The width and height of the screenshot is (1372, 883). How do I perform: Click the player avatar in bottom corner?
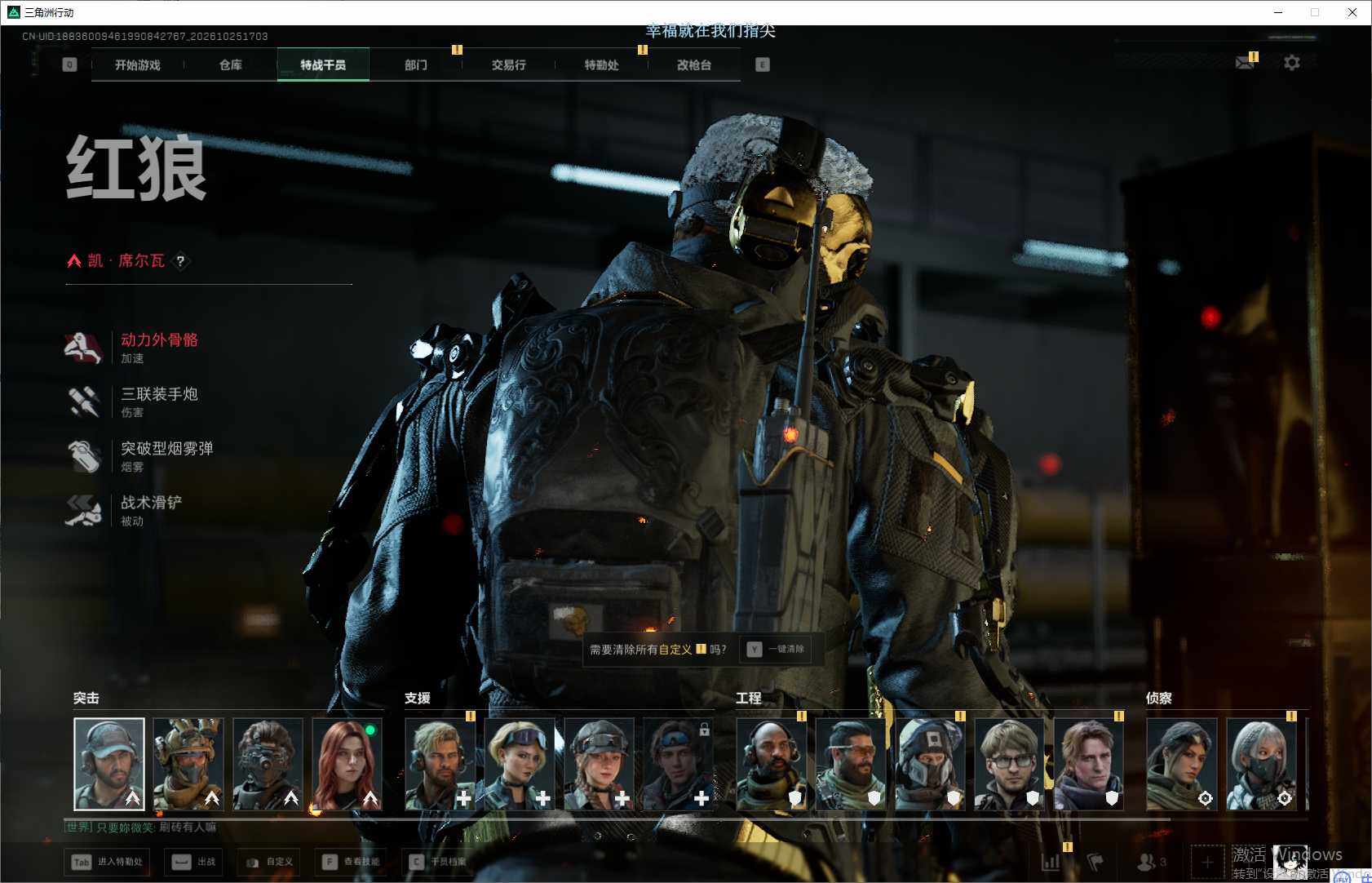click(1290, 862)
